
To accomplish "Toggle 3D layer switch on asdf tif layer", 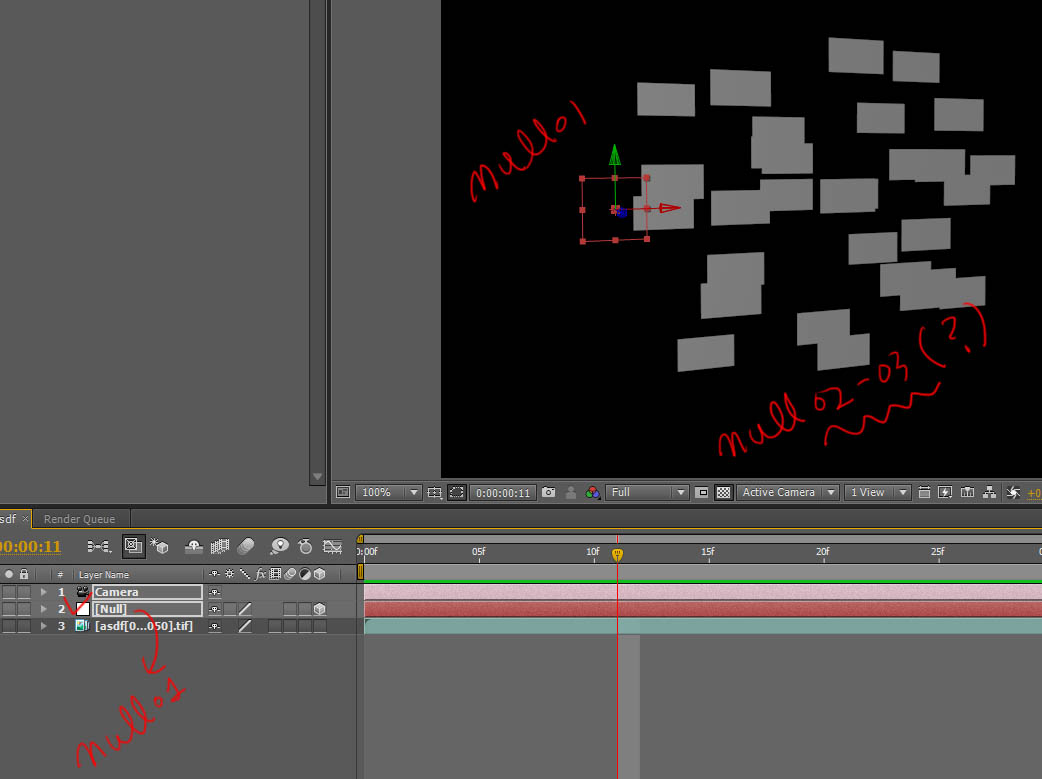I will pos(320,626).
